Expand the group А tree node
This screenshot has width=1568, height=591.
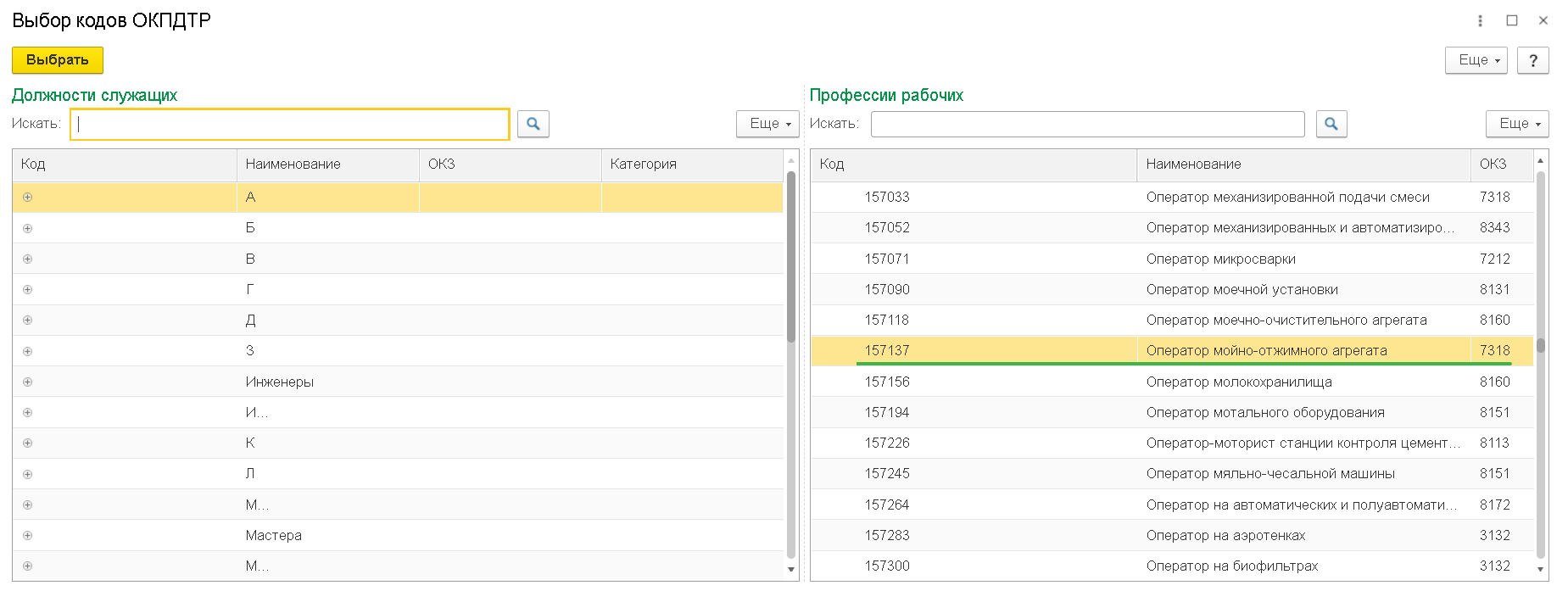[x=28, y=198]
